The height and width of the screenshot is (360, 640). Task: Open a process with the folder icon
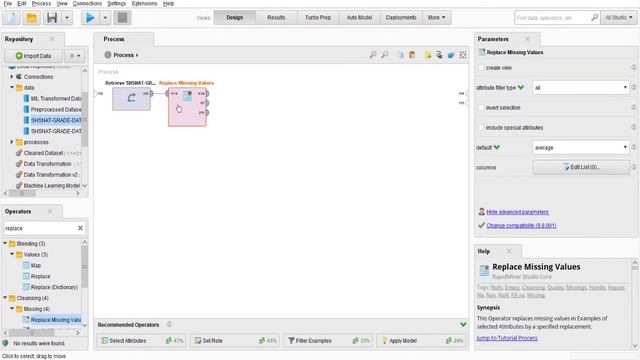31,18
